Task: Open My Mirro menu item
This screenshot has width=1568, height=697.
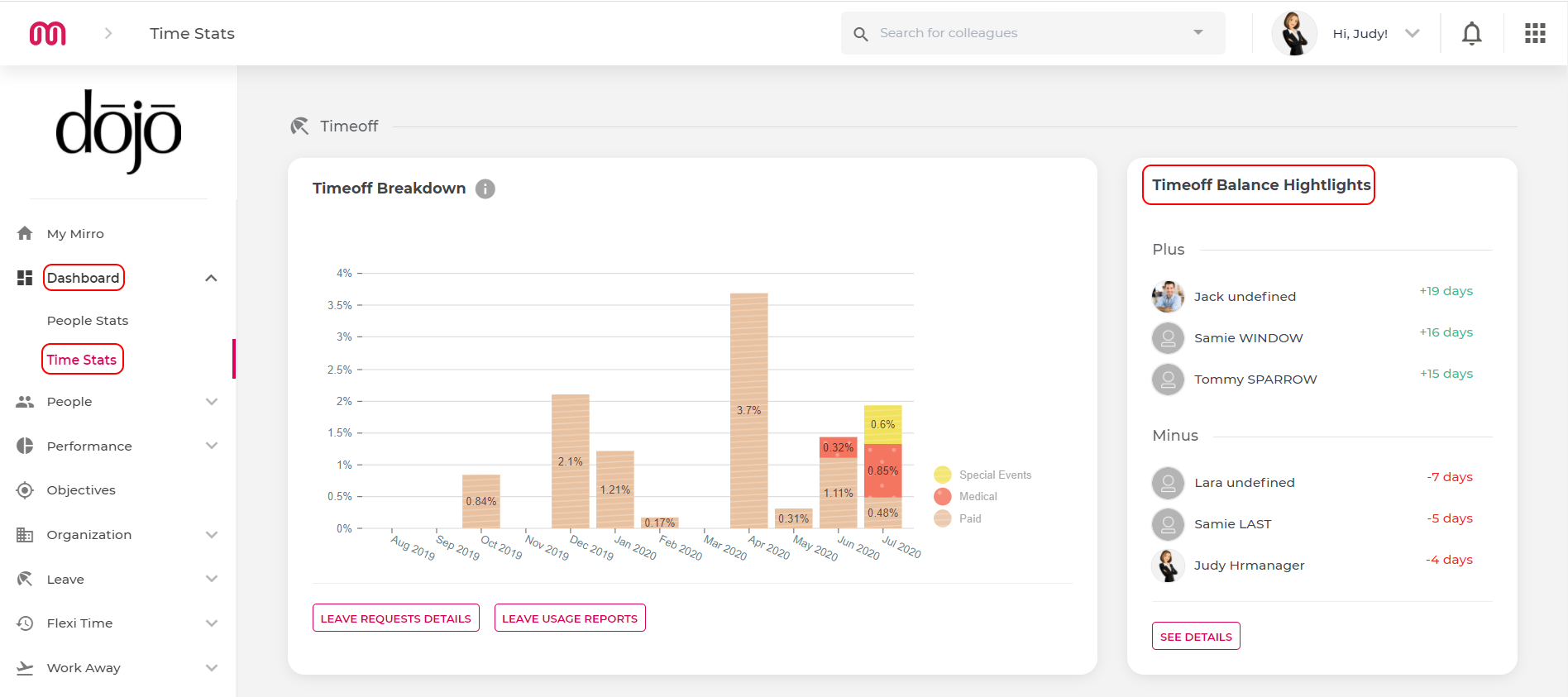Action: click(75, 234)
